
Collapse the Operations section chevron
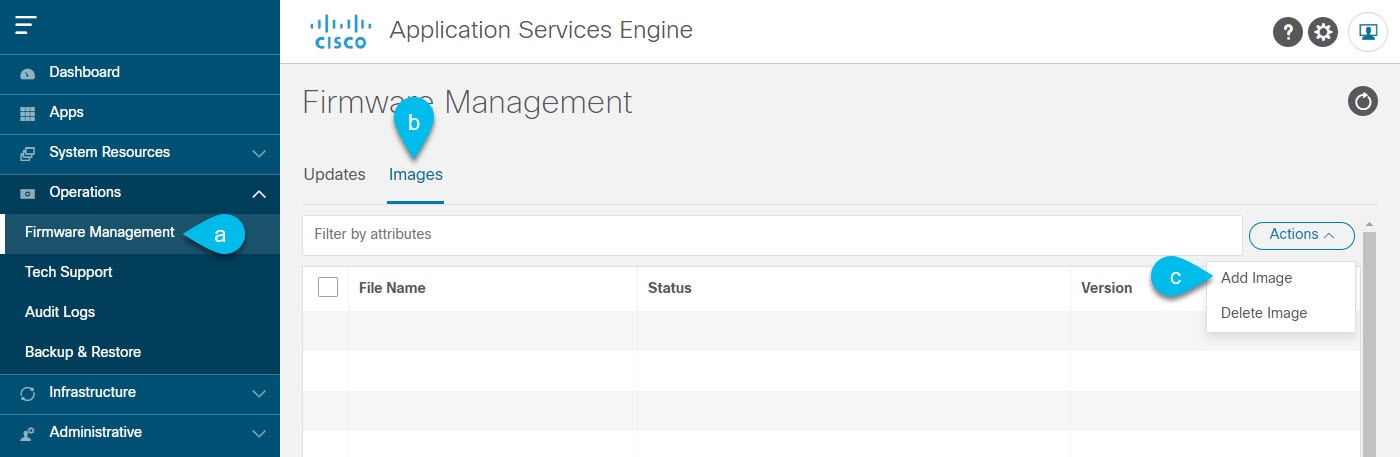coord(259,193)
